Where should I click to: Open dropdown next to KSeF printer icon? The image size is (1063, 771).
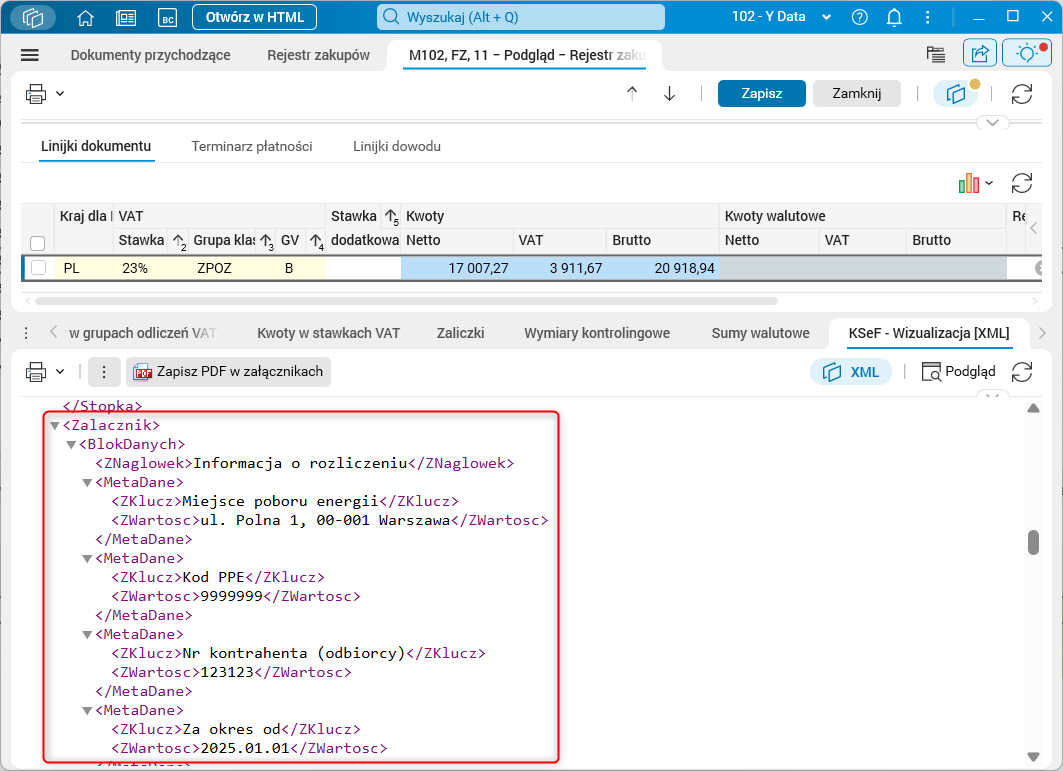click(x=60, y=372)
